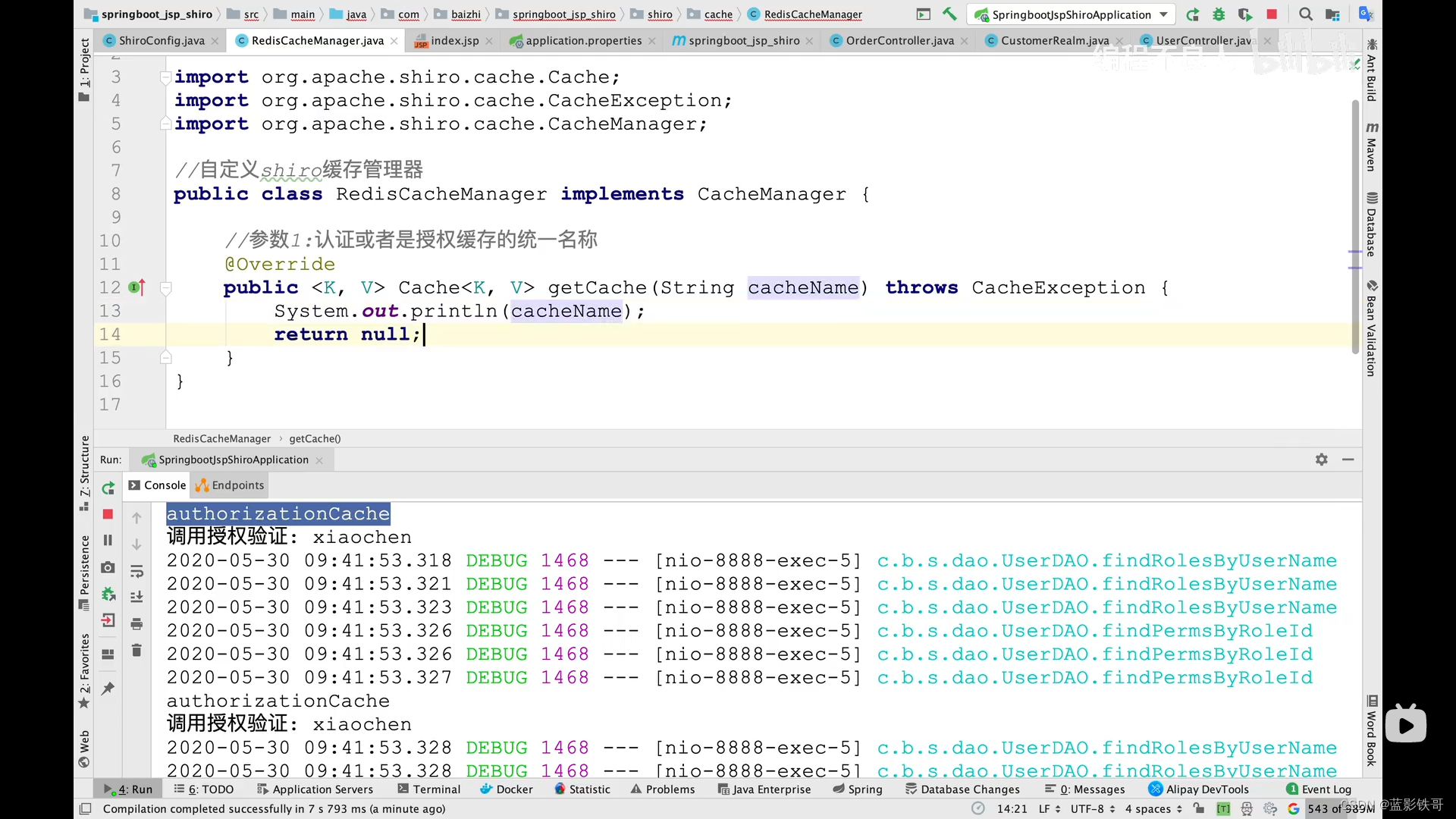
Task: Open the LF line separator selector
Action: (x=1049, y=809)
